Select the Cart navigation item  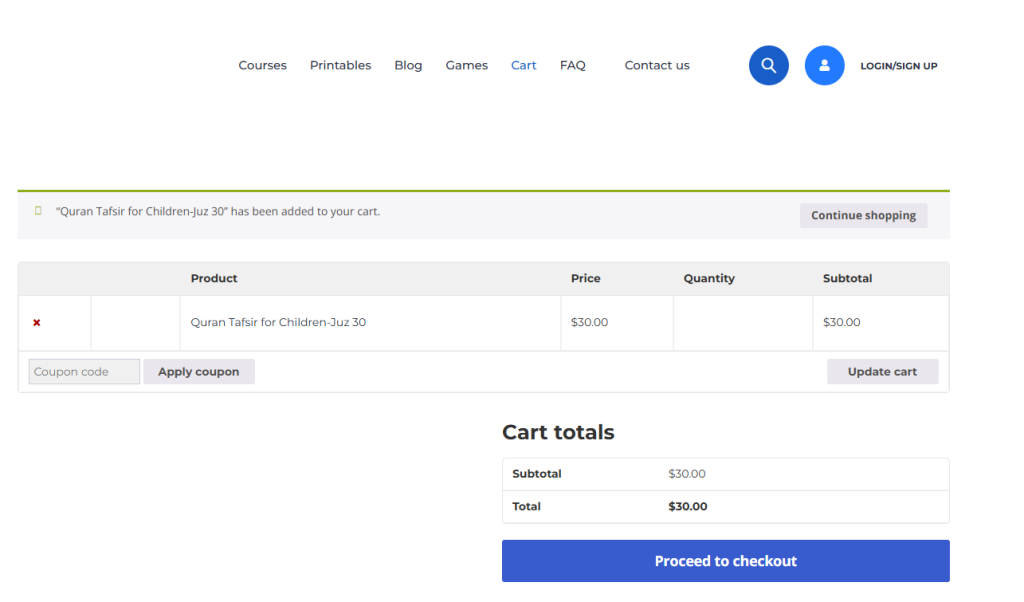click(523, 65)
